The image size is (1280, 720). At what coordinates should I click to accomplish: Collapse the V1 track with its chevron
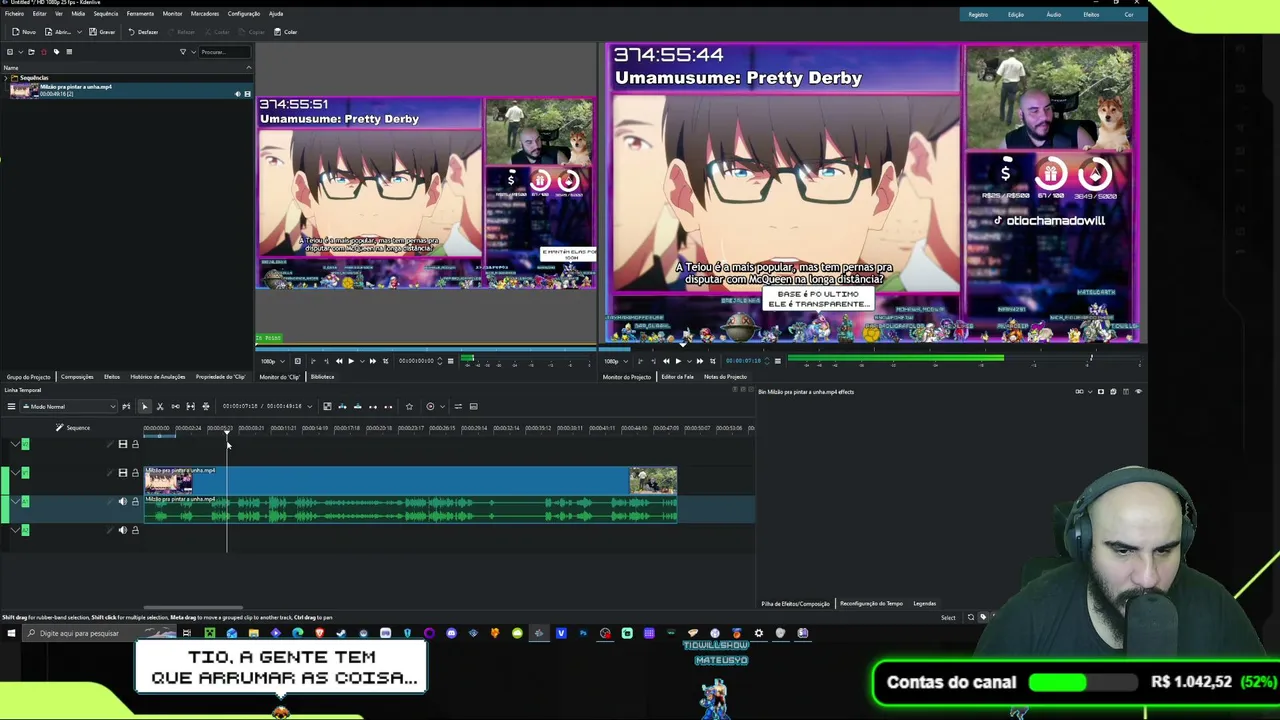pyautogui.click(x=14, y=473)
